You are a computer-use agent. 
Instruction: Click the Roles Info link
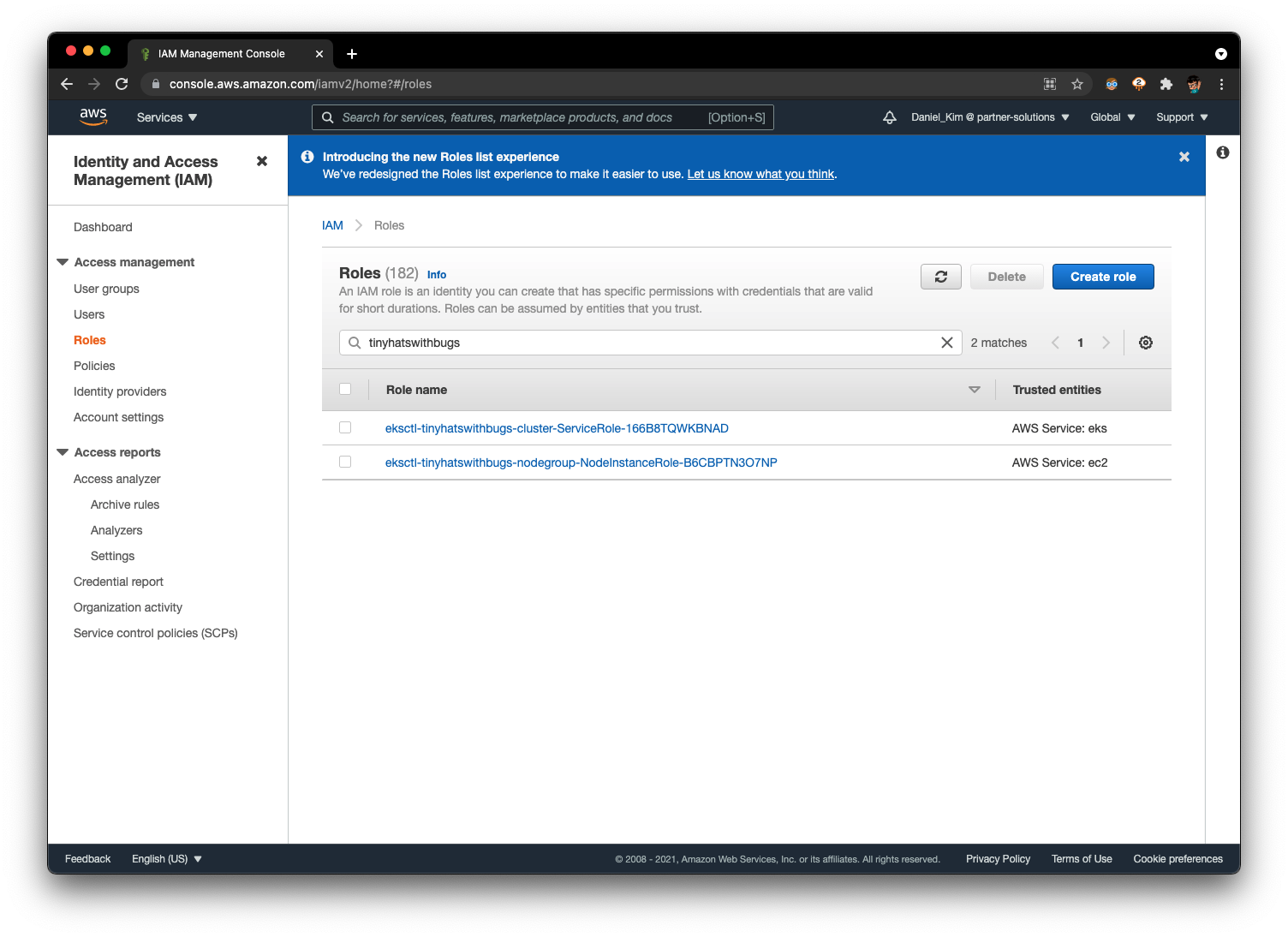(437, 275)
